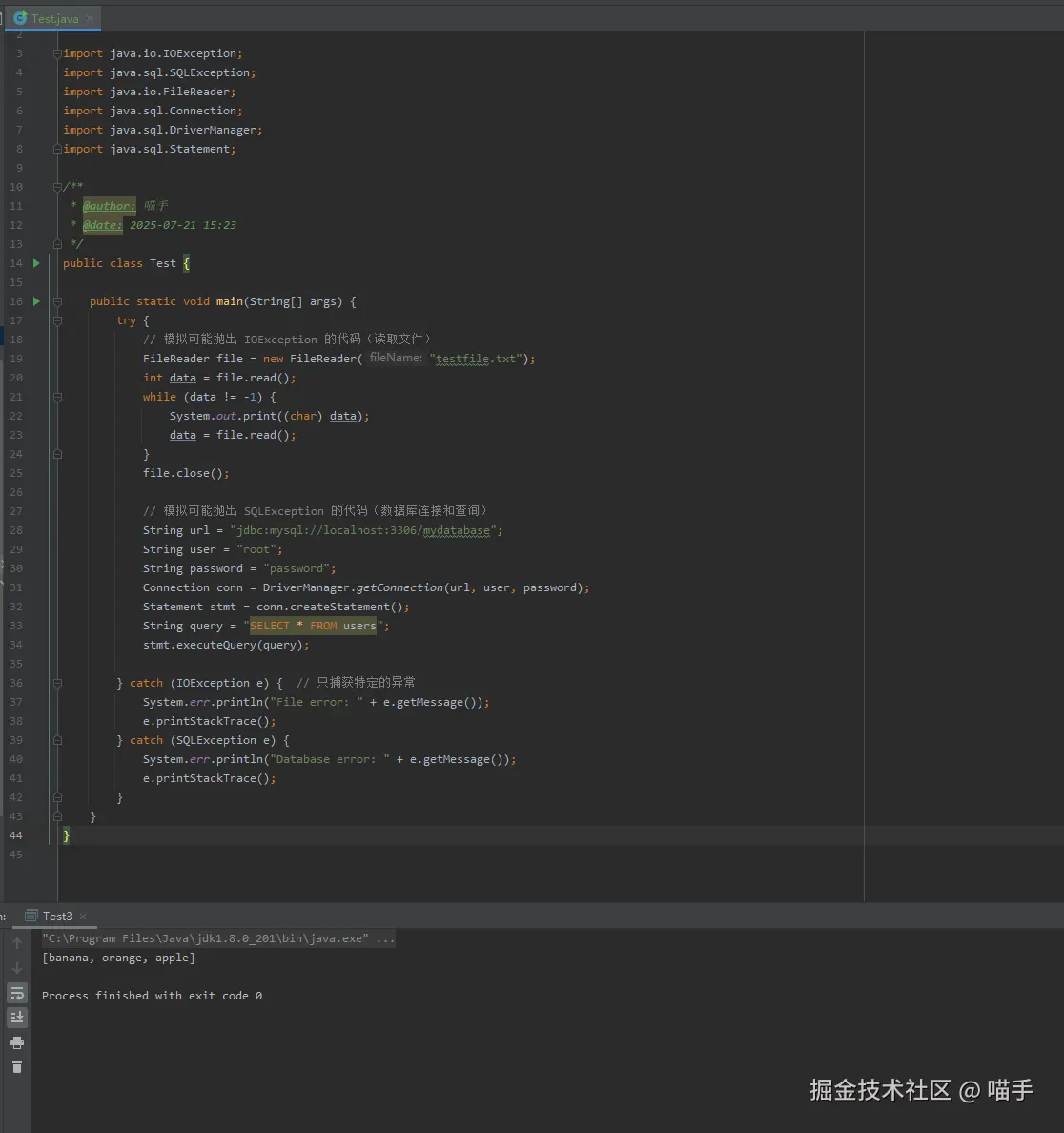Click getConnection in the DriverManager call
The width and height of the screenshot is (1064, 1133).
[399, 587]
